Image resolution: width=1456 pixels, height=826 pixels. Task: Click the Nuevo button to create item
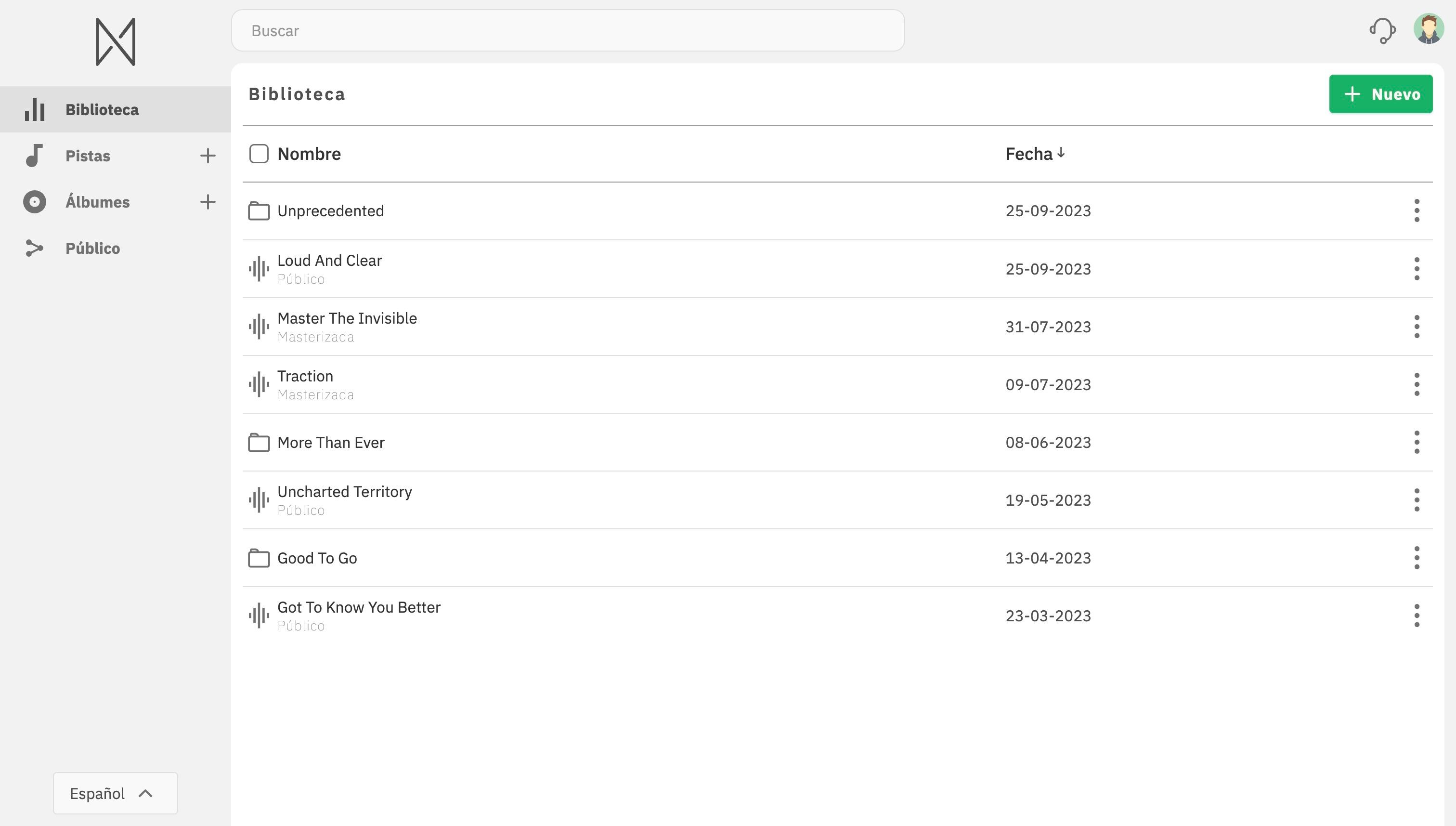click(x=1382, y=93)
